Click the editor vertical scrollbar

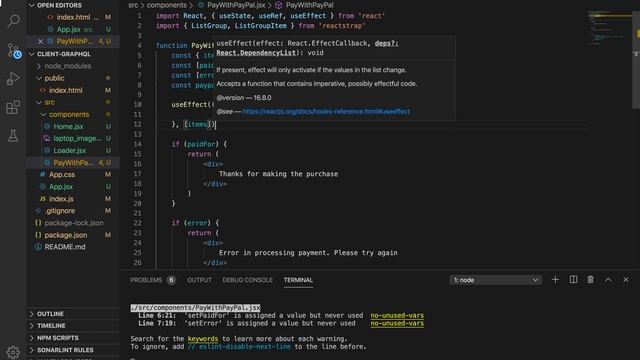pyautogui.click(x=636, y=61)
